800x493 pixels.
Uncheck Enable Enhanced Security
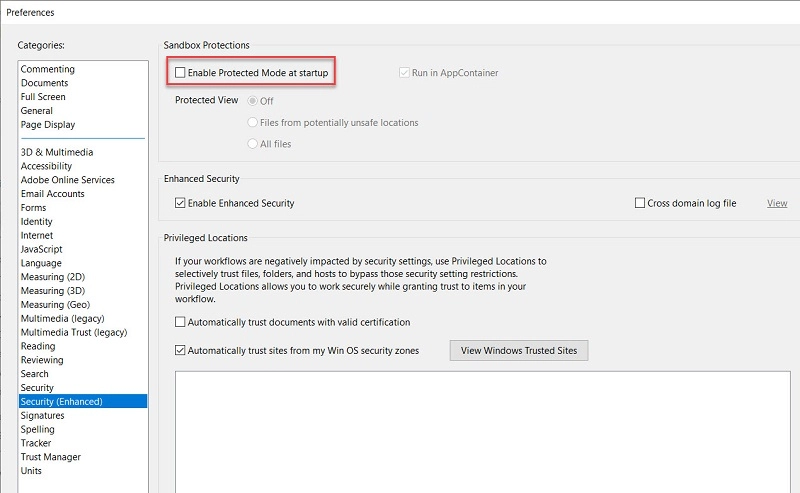click(x=180, y=203)
